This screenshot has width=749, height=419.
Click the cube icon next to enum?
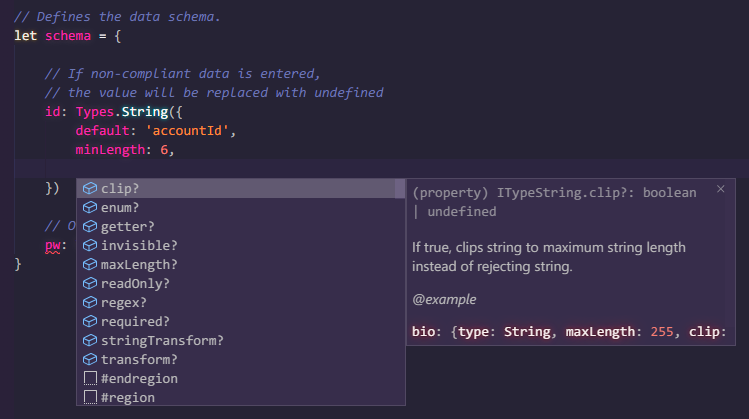pos(90,207)
